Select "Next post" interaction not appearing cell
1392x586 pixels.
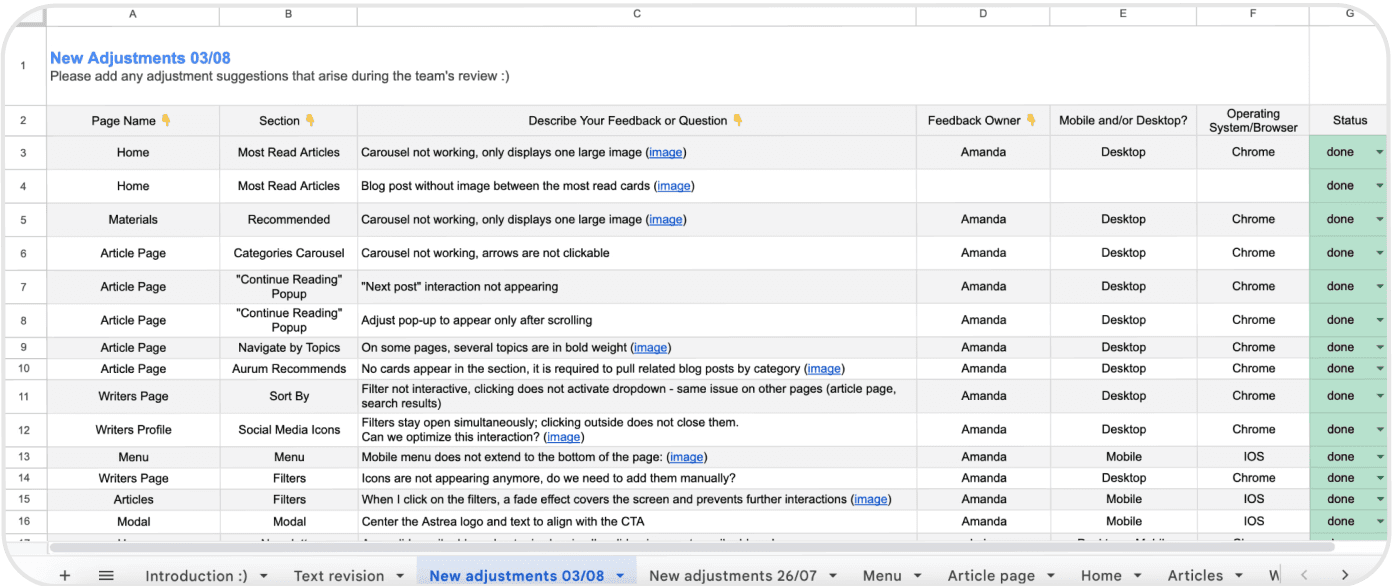(x=637, y=287)
